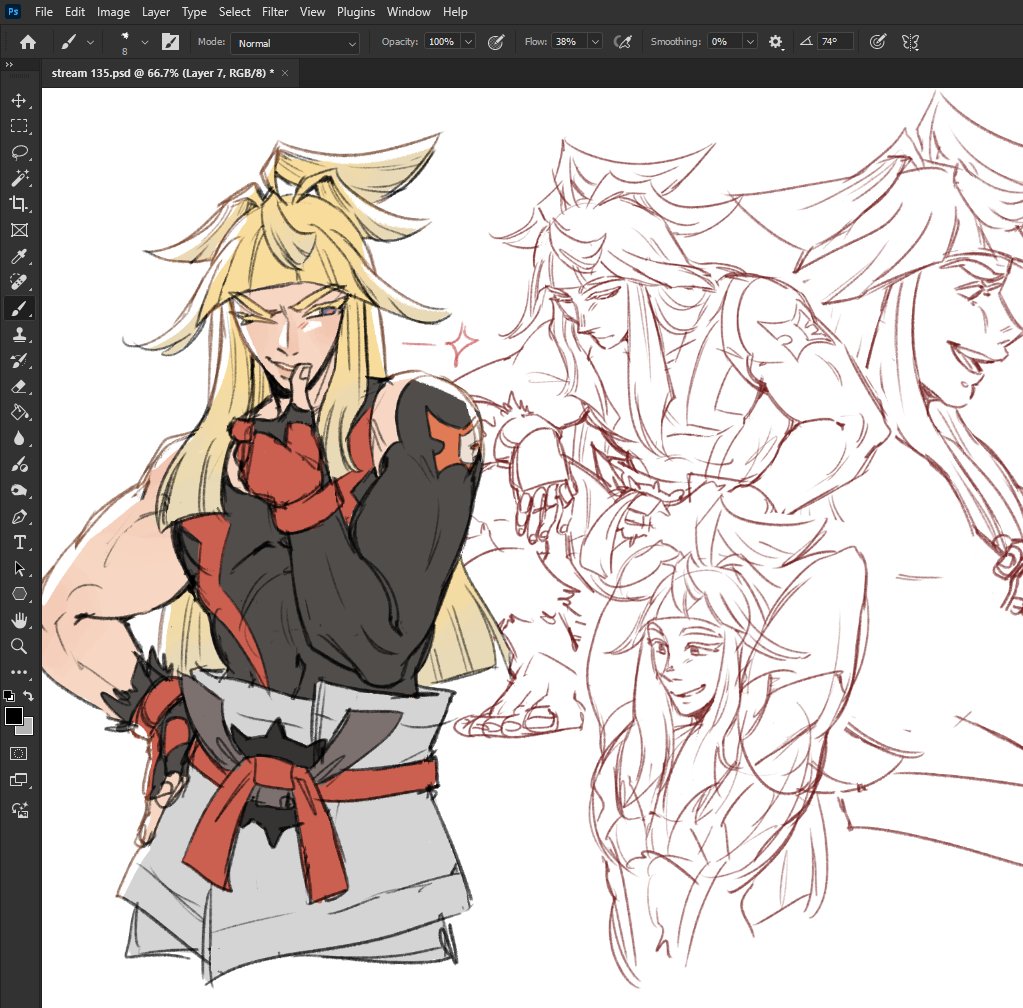Expand the collapsed toolbar double arrows
Screen dimensions: 1023x1008
[x=8, y=65]
